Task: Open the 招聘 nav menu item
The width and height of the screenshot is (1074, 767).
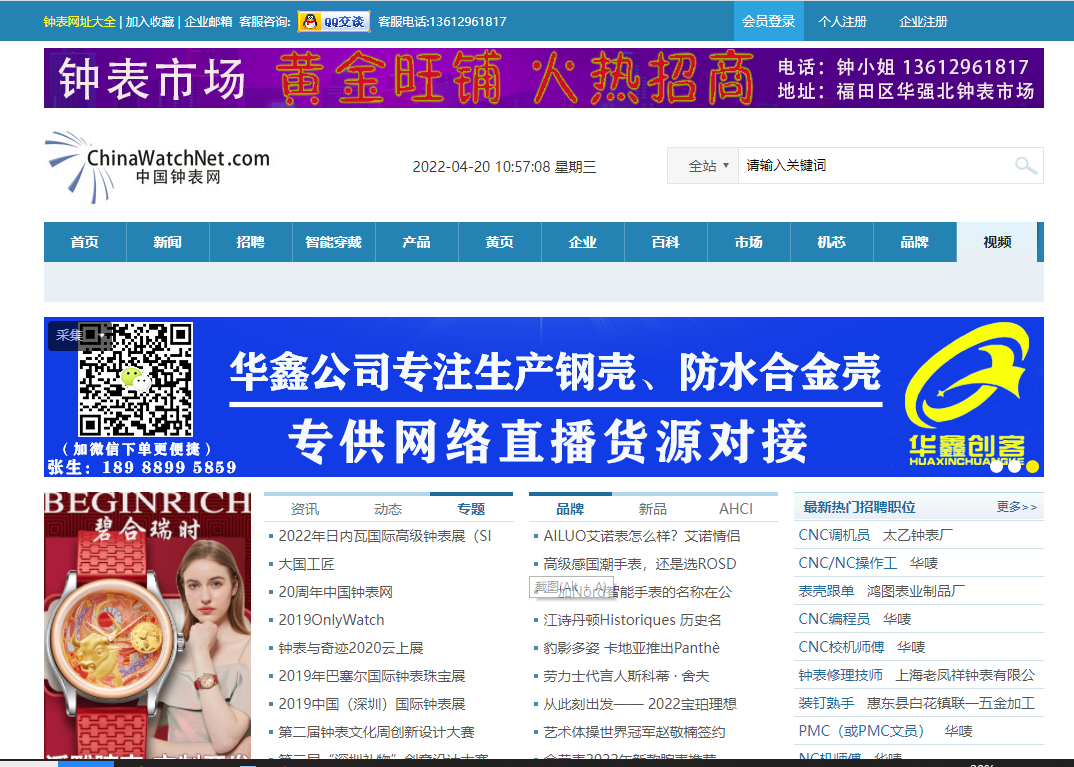Action: [251, 242]
